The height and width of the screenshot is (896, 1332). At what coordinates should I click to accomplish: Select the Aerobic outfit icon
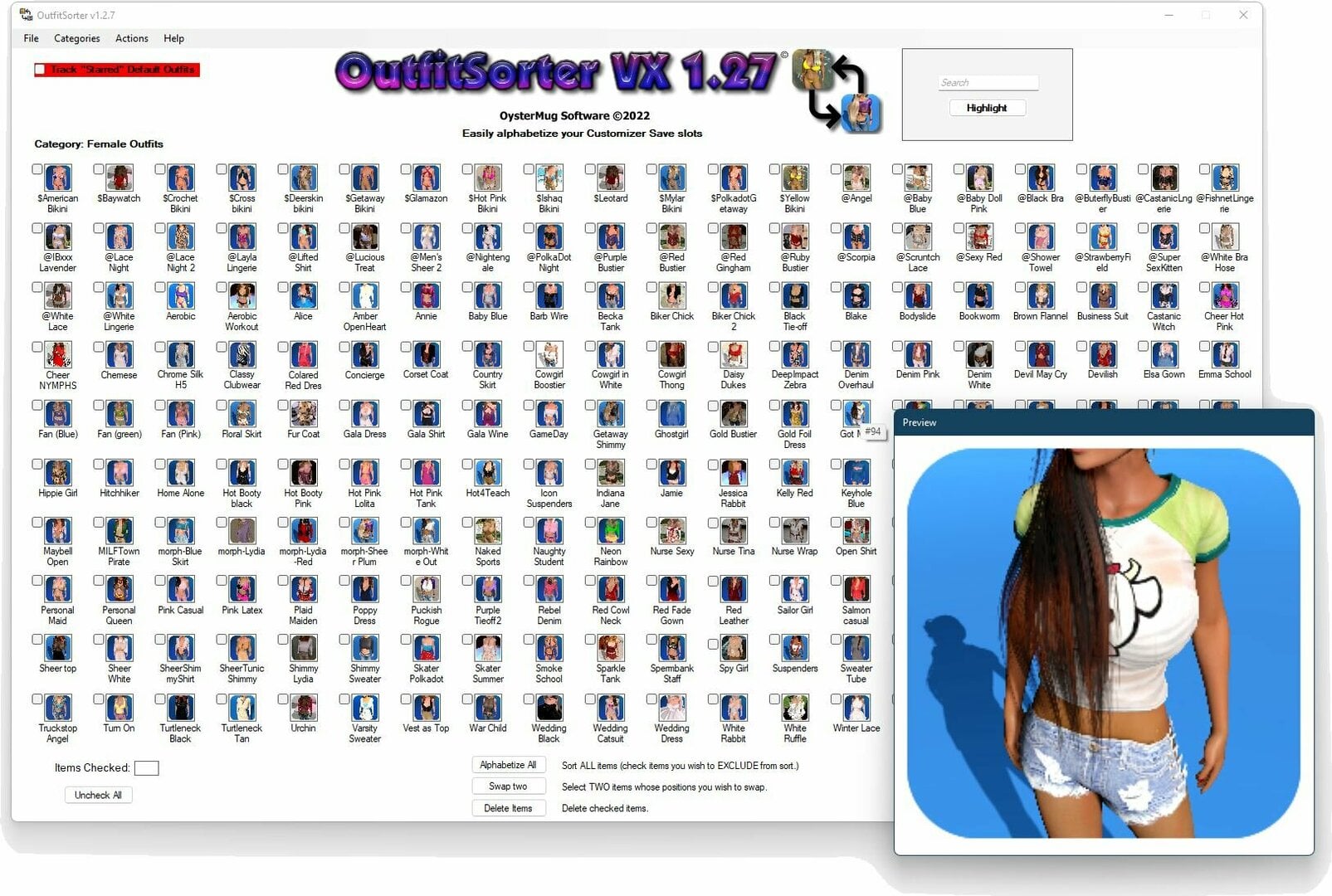[x=180, y=296]
